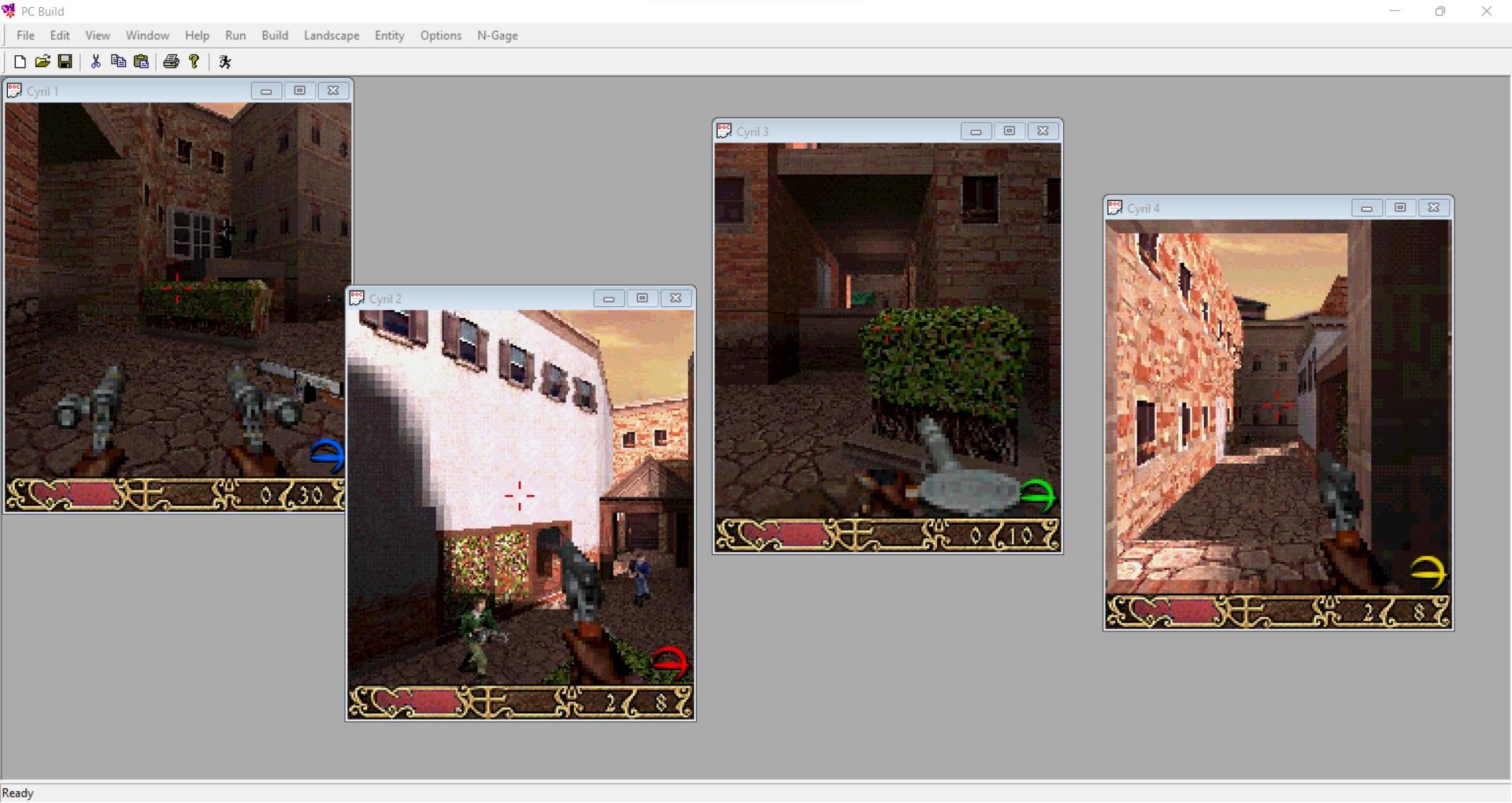Minimize the Cyril 1 child window

(266, 91)
